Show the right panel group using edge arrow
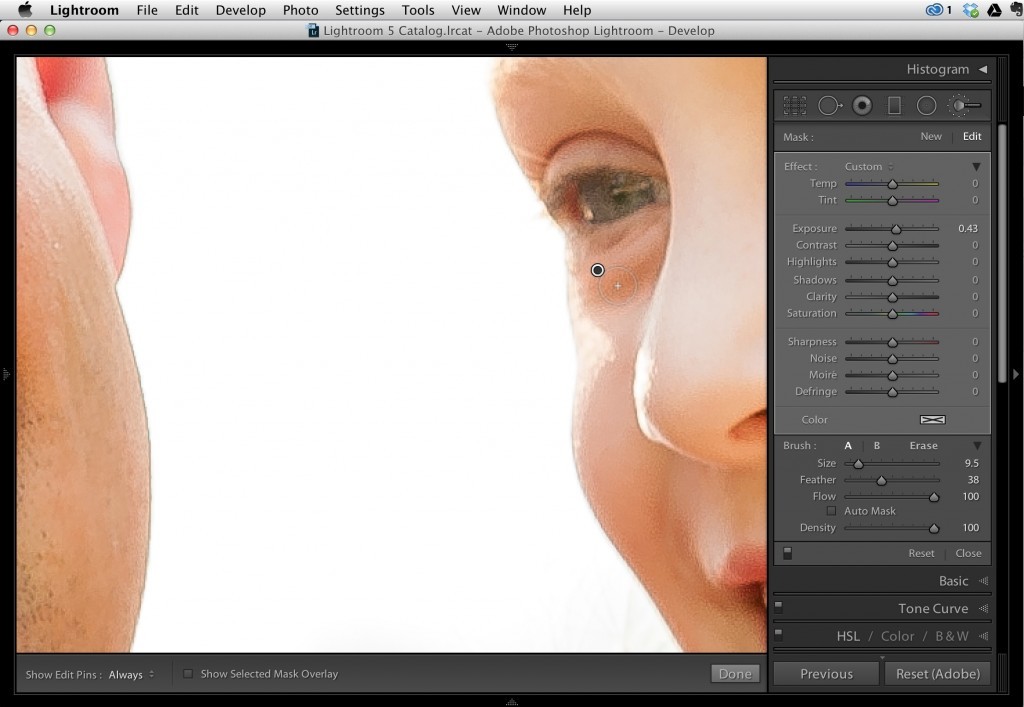1024x707 pixels. click(x=1016, y=374)
